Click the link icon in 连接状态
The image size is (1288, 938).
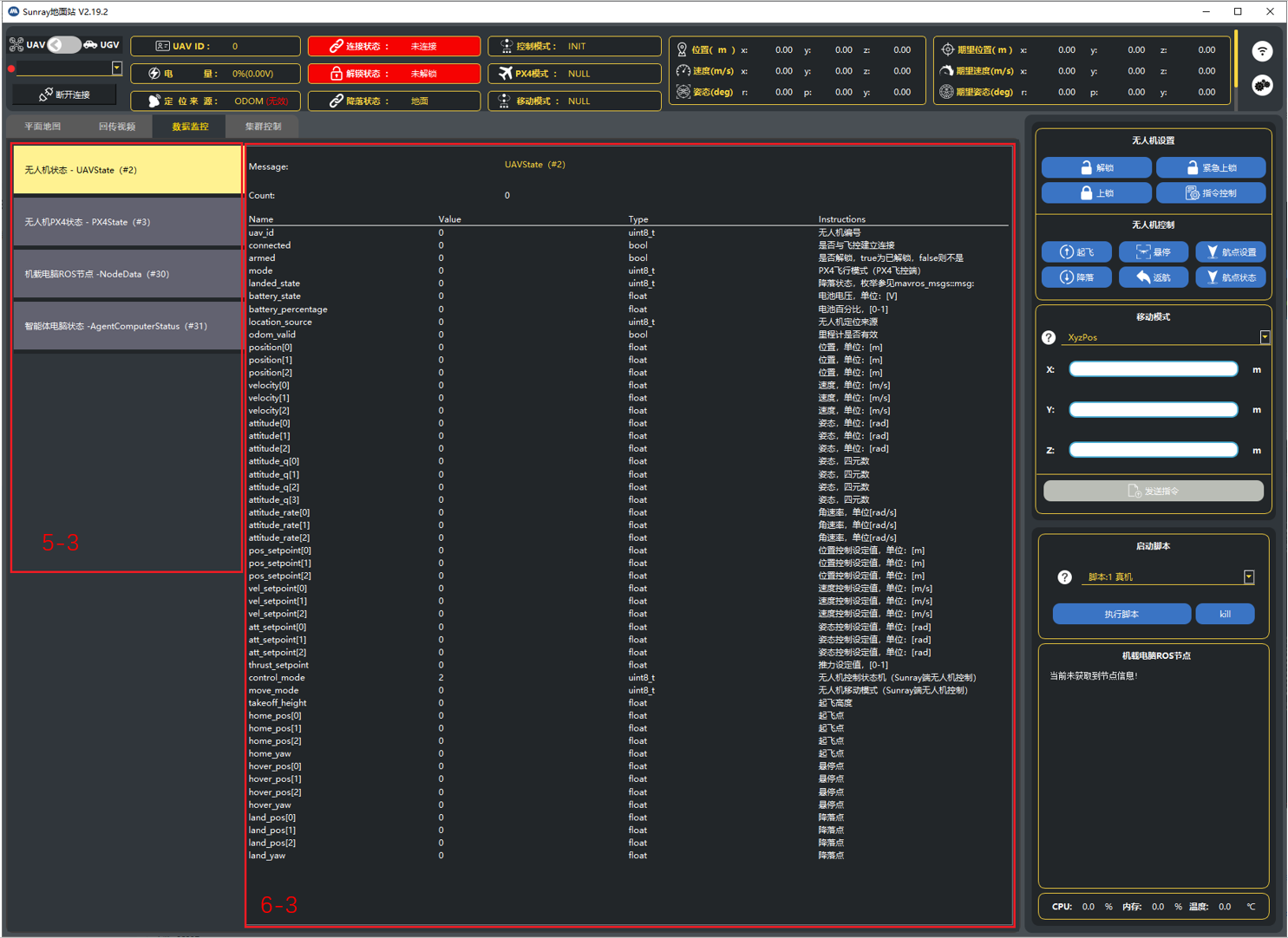(x=336, y=46)
